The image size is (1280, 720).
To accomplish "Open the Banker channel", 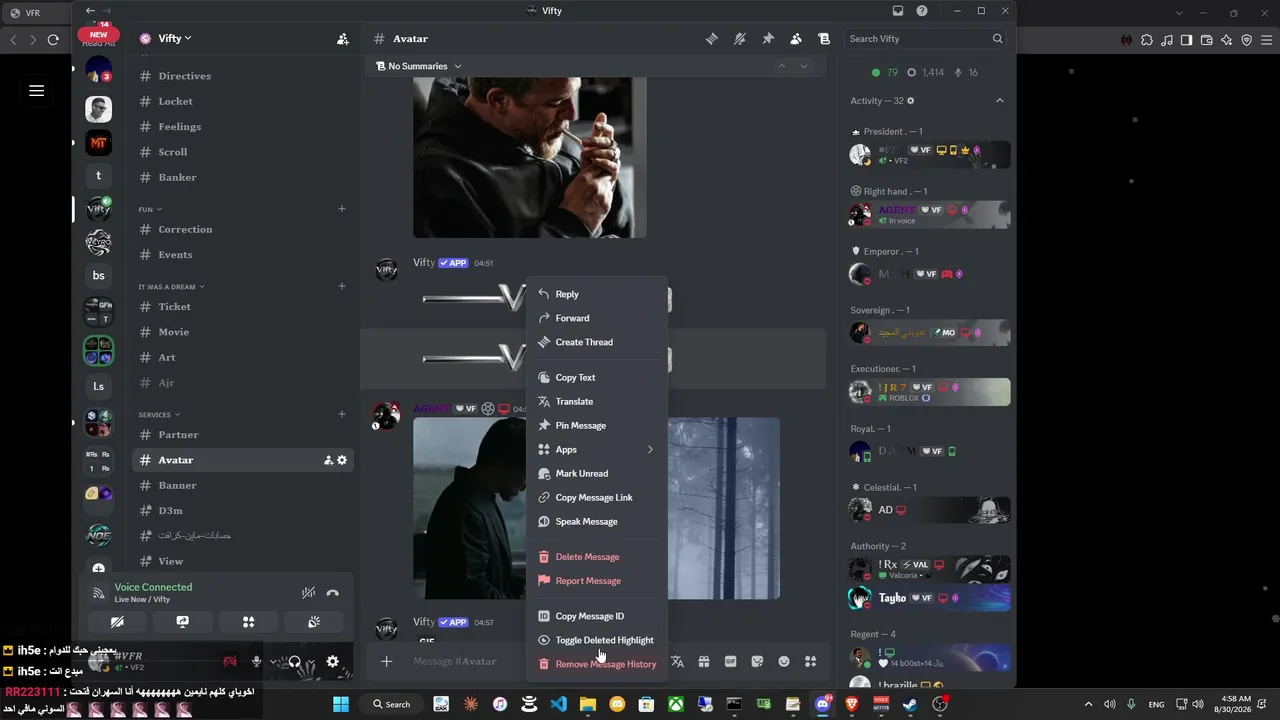I will [x=242, y=177].
